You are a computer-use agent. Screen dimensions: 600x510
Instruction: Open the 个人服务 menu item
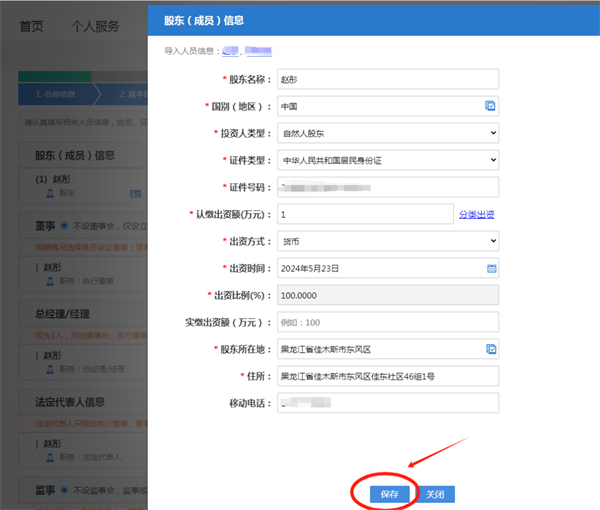95,26
